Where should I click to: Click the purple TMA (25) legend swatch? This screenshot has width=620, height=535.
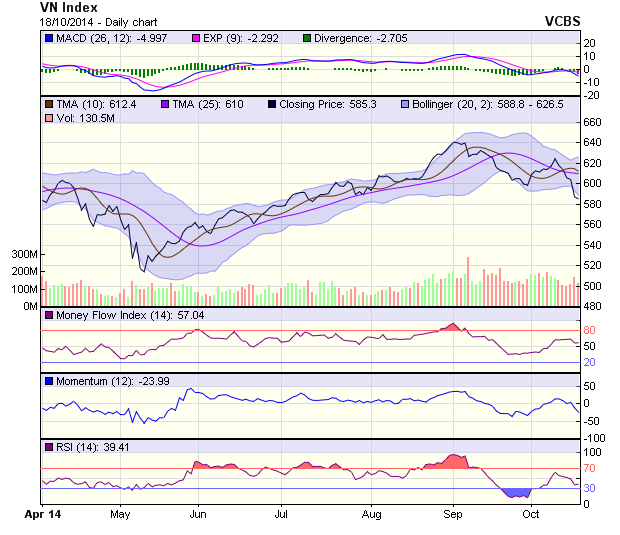(164, 104)
